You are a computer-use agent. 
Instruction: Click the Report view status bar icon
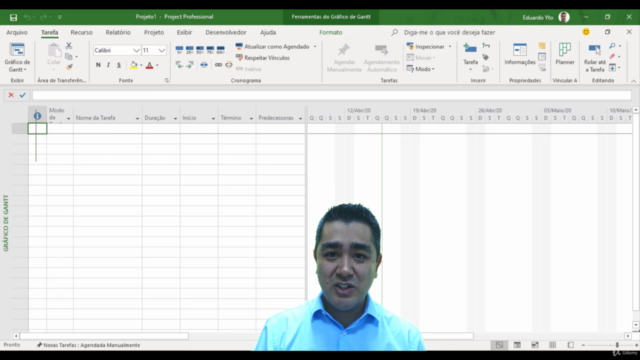pyautogui.click(x=571, y=345)
